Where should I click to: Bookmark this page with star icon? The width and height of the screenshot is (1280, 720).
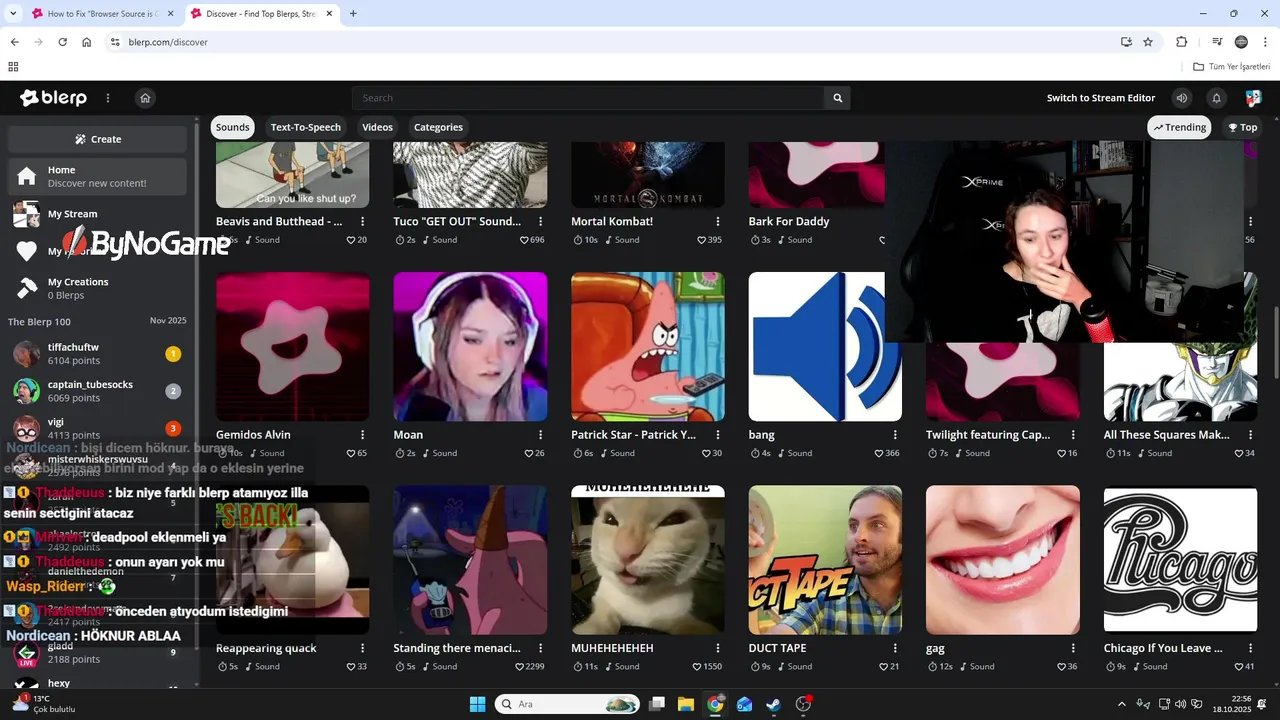point(1148,42)
